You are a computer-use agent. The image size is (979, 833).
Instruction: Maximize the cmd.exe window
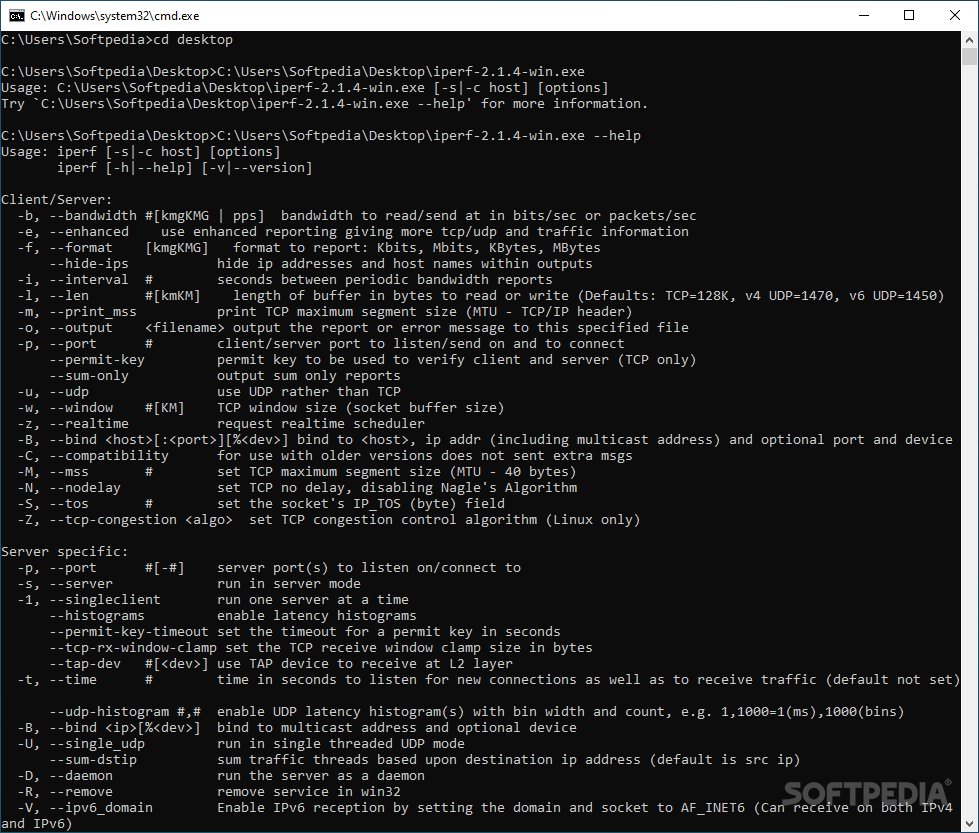[x=909, y=16]
